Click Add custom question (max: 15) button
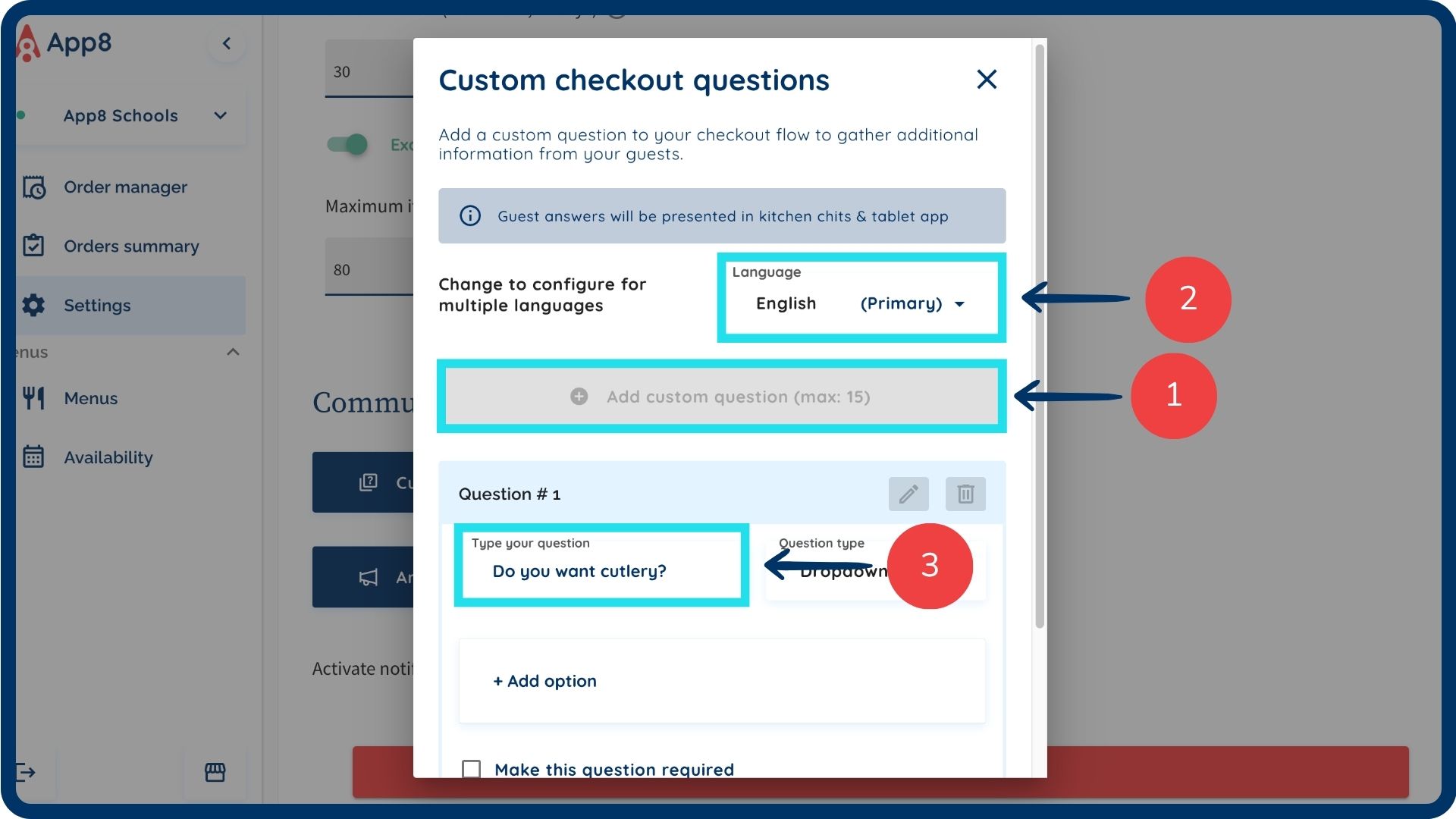Image resolution: width=1456 pixels, height=819 pixels. click(721, 397)
